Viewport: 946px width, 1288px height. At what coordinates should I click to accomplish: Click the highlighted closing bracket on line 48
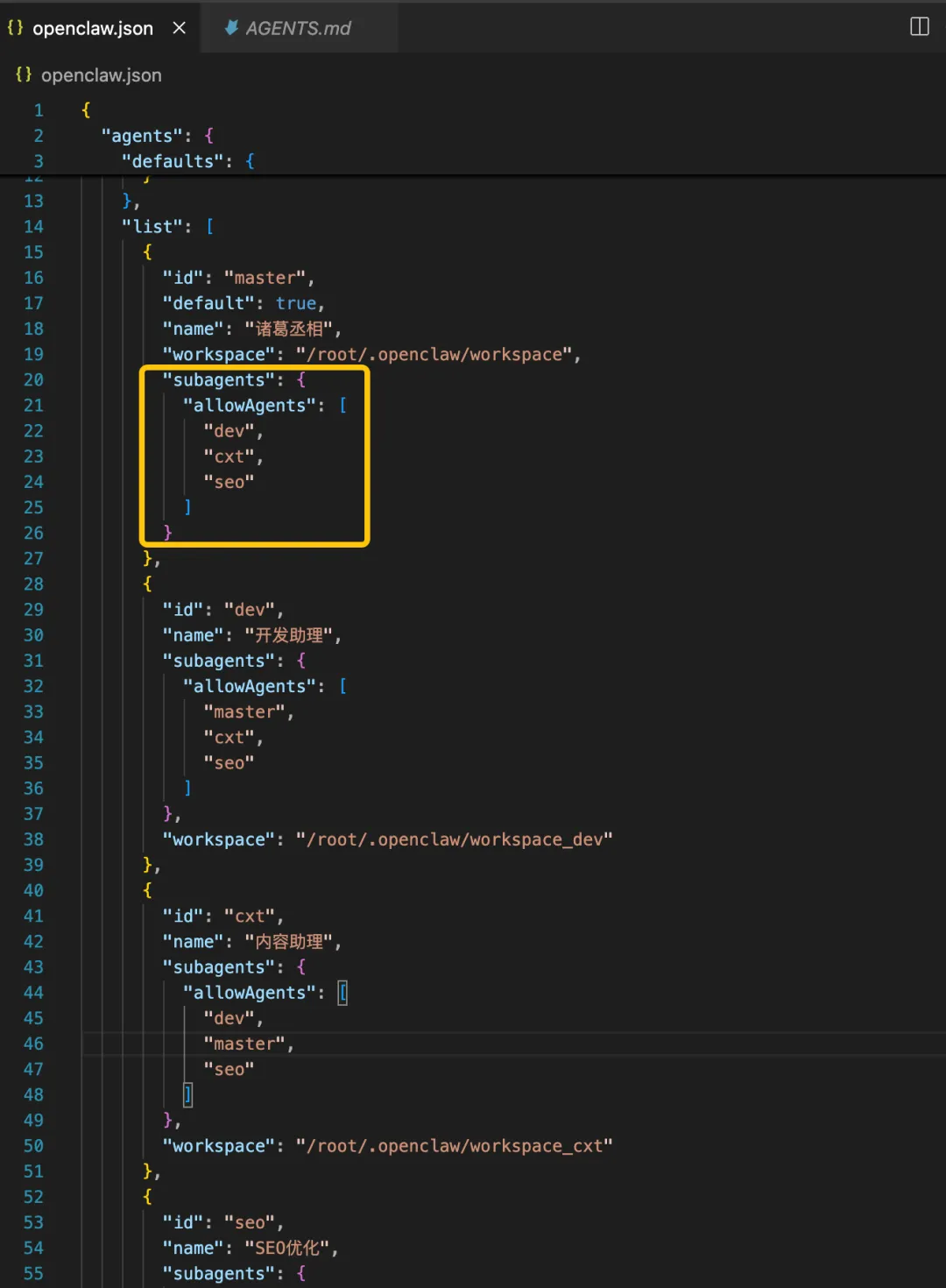187,1094
